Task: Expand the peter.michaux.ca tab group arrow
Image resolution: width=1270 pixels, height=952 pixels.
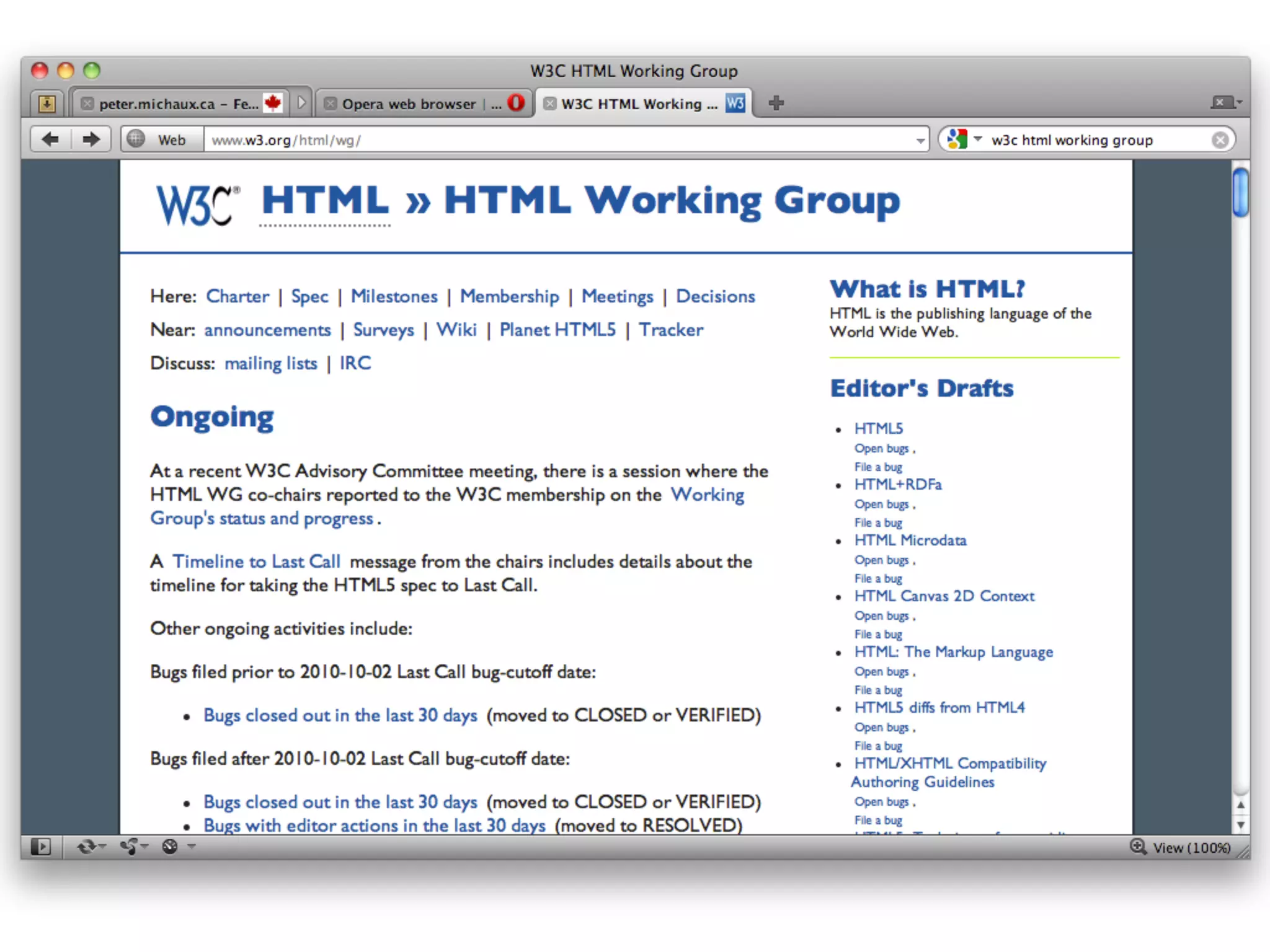Action: 302,103
